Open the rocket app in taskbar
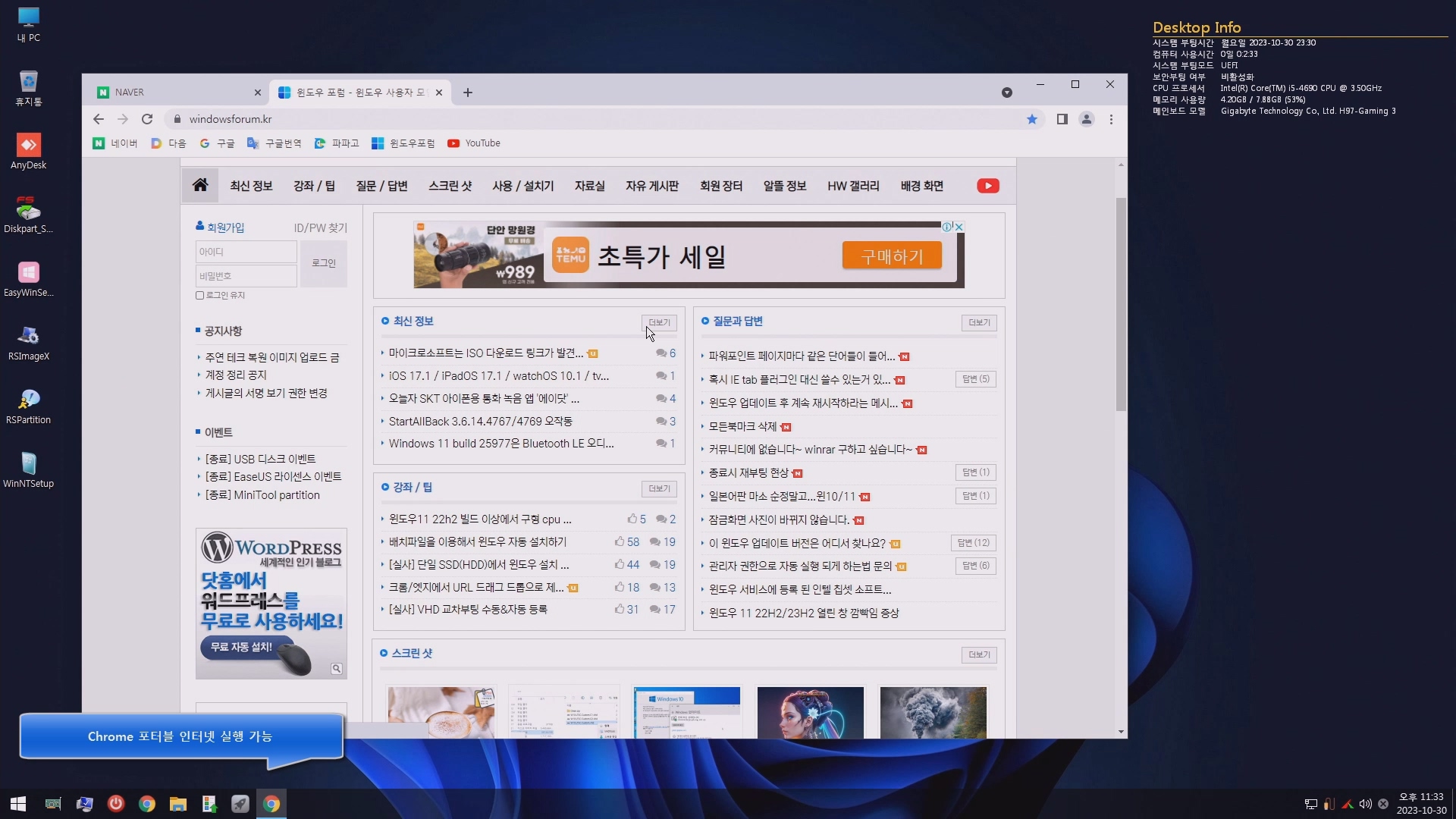This screenshot has width=1456, height=819. click(240, 804)
